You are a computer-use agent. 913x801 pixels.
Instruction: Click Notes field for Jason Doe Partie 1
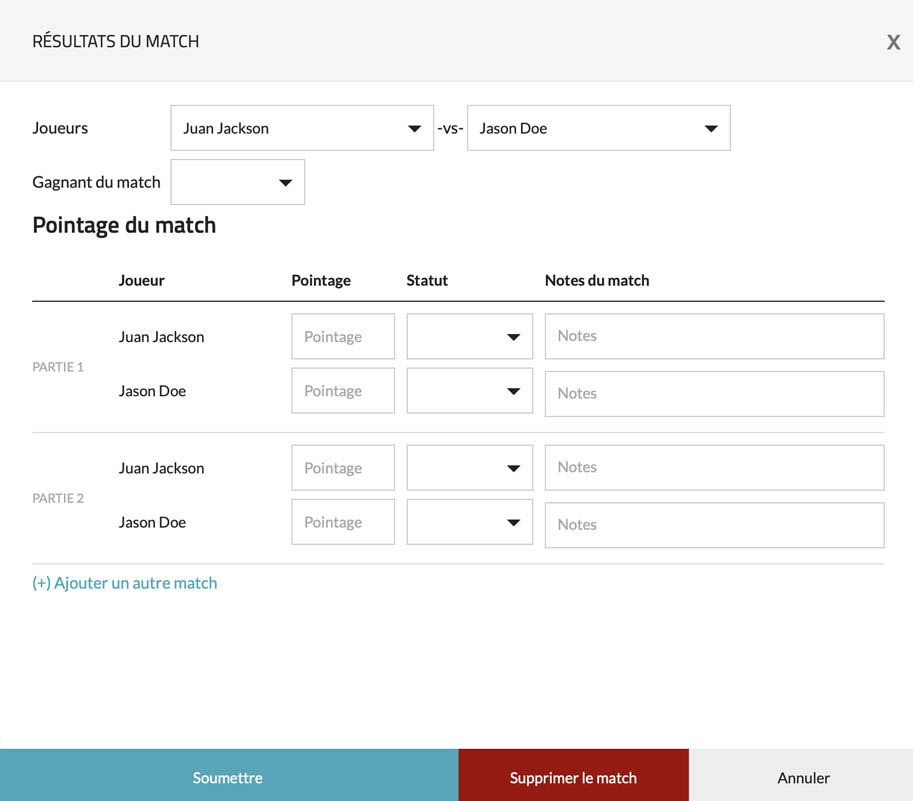714,394
